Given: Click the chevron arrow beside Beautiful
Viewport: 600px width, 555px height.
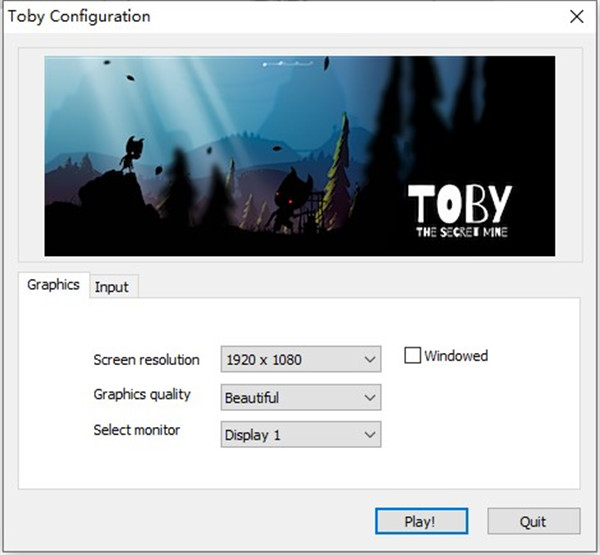Looking at the screenshot, I should click(370, 397).
